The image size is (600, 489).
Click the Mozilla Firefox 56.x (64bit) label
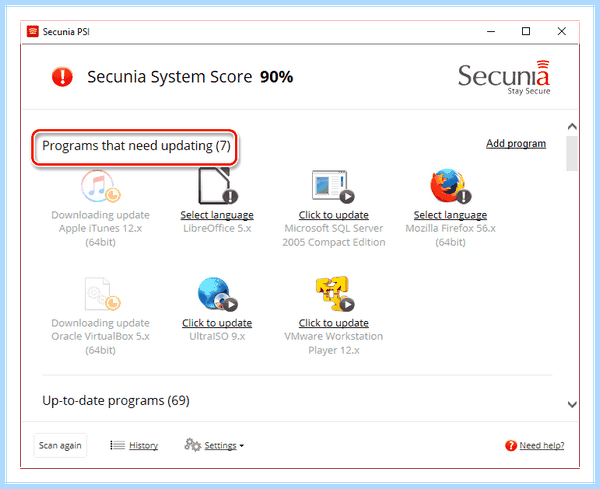click(450, 235)
